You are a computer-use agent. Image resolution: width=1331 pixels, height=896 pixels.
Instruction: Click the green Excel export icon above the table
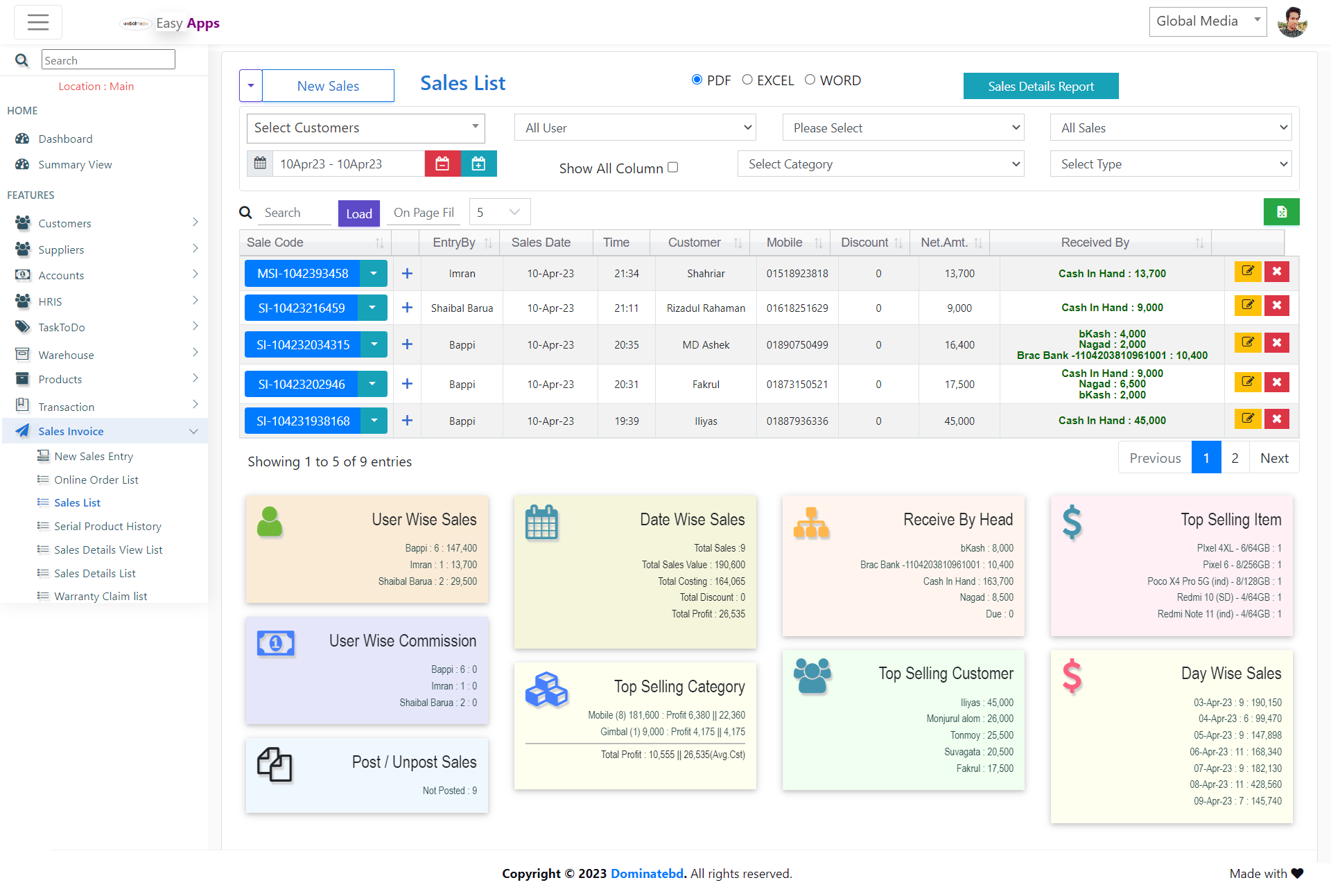click(x=1281, y=211)
